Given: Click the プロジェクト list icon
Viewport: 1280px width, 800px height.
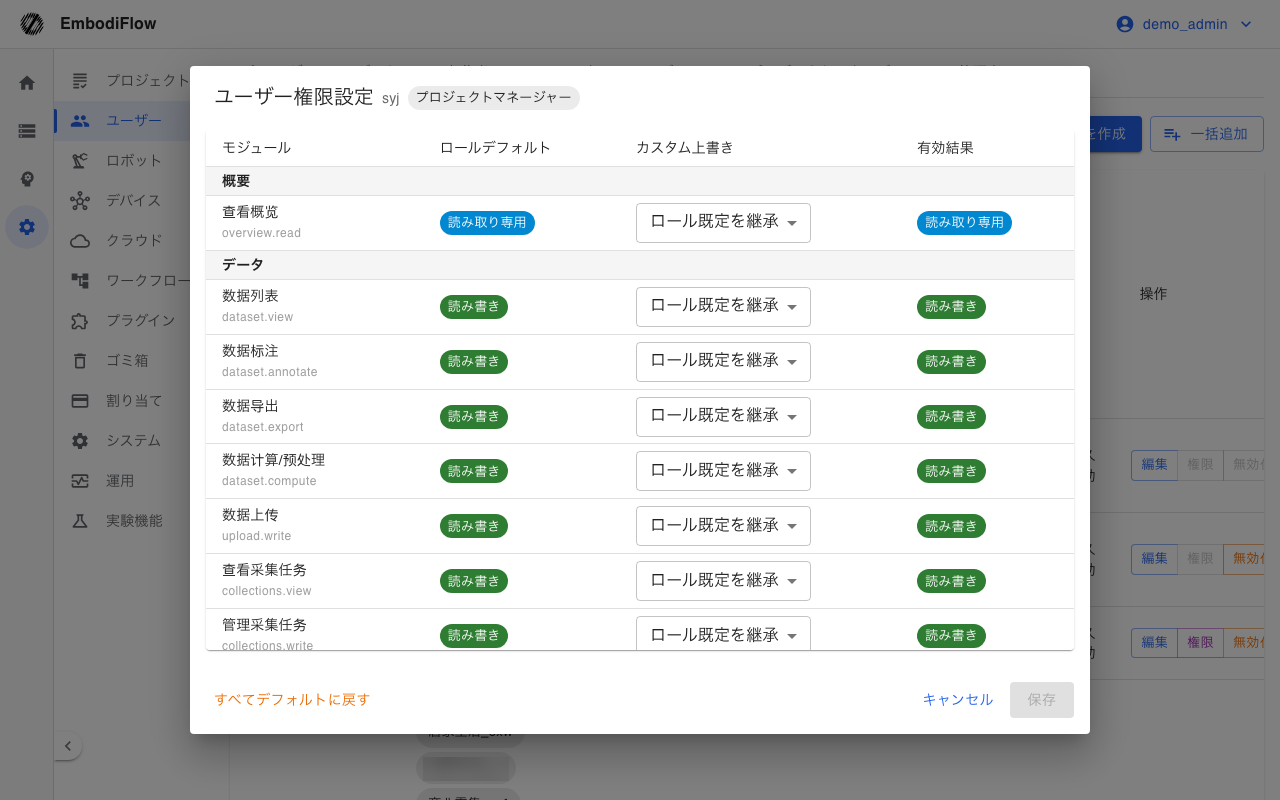Looking at the screenshot, I should click(80, 80).
